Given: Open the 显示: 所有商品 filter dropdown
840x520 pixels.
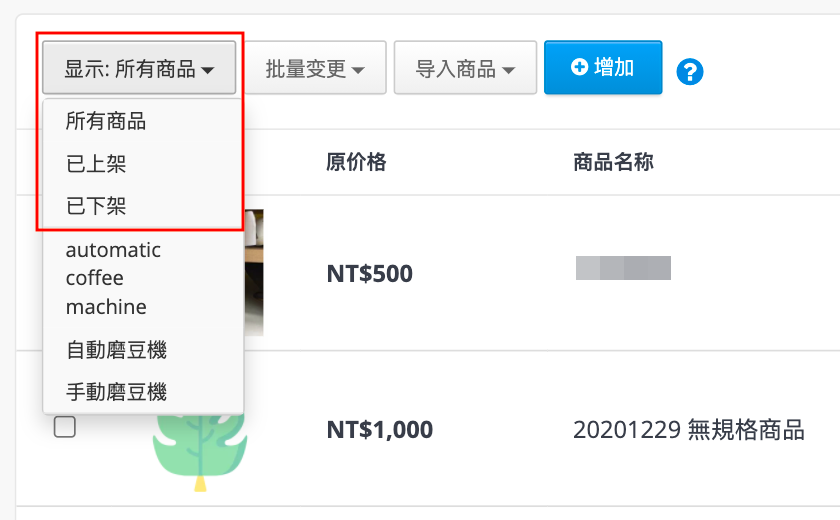Looking at the screenshot, I should [x=139, y=68].
